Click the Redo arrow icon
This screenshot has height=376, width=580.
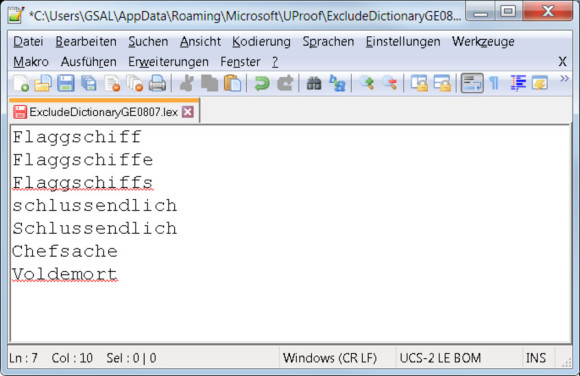285,83
